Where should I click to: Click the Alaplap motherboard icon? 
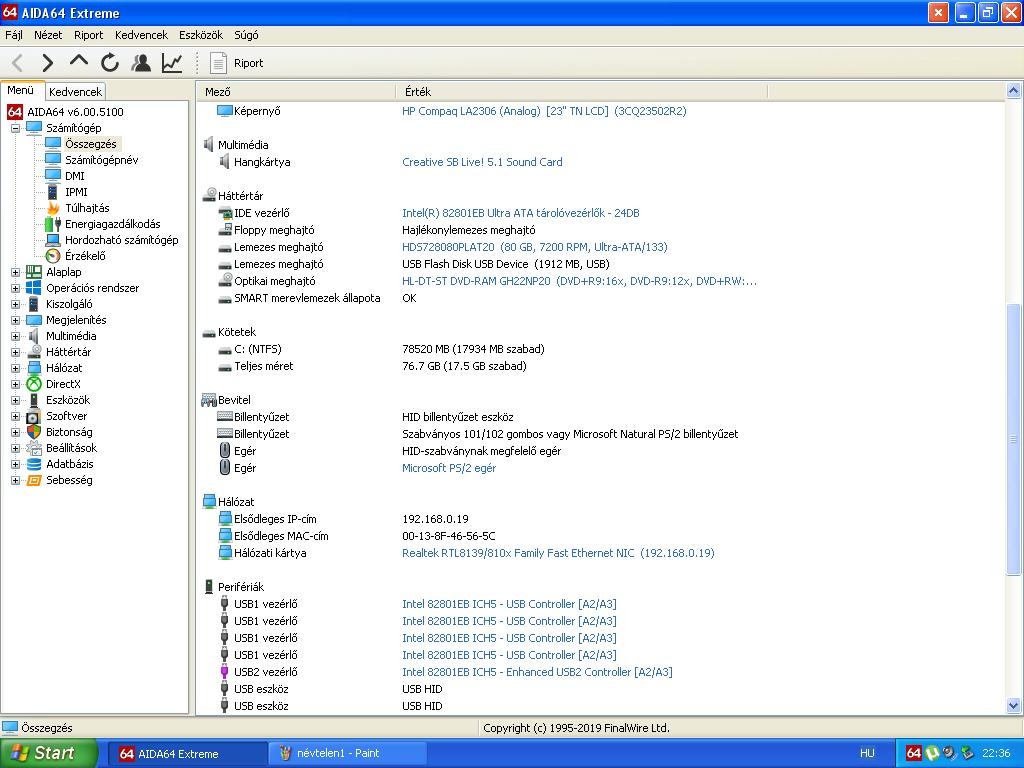(x=34, y=272)
